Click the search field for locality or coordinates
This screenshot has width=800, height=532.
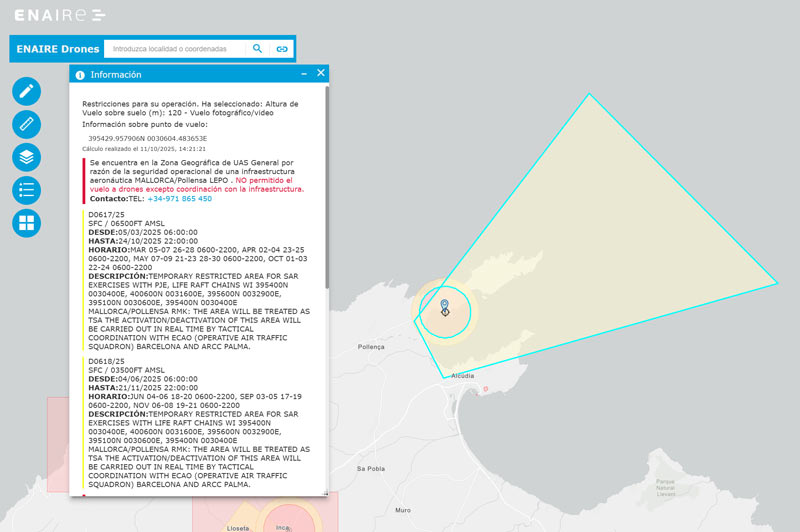175,49
